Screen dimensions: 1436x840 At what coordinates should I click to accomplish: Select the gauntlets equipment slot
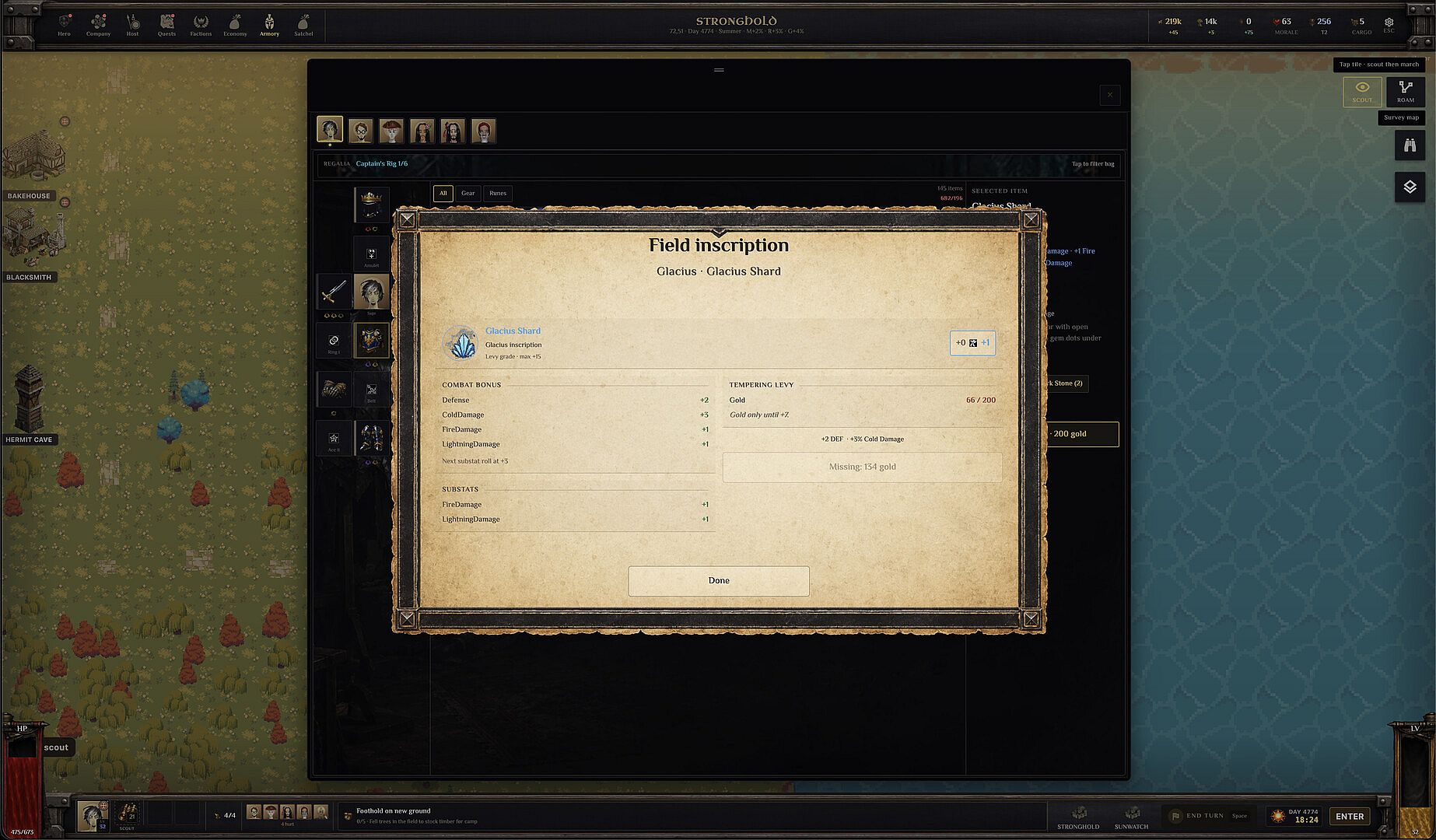[334, 389]
